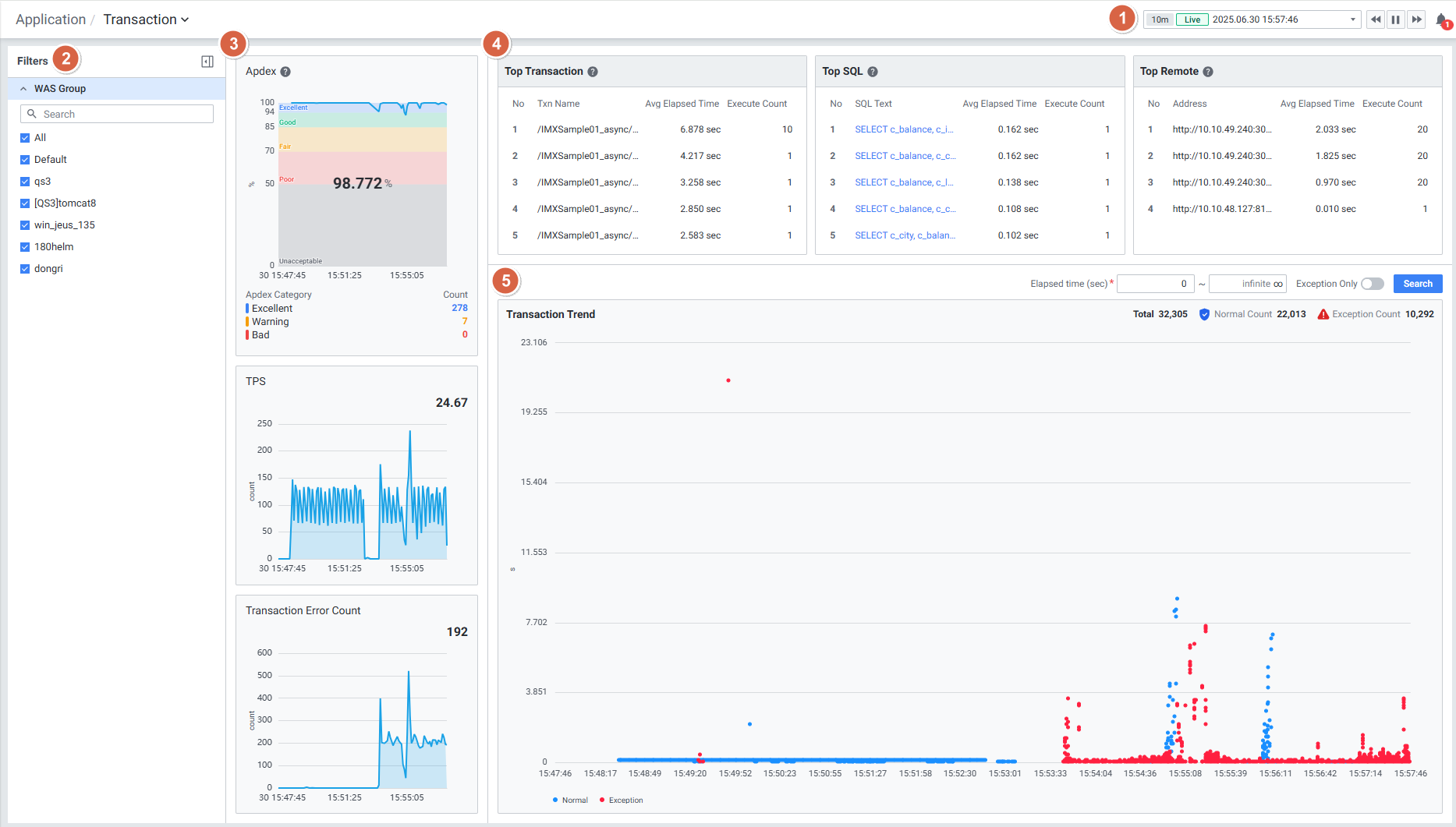1456x827 pixels.
Task: Collapse the WAS Group section
Action: (23, 89)
